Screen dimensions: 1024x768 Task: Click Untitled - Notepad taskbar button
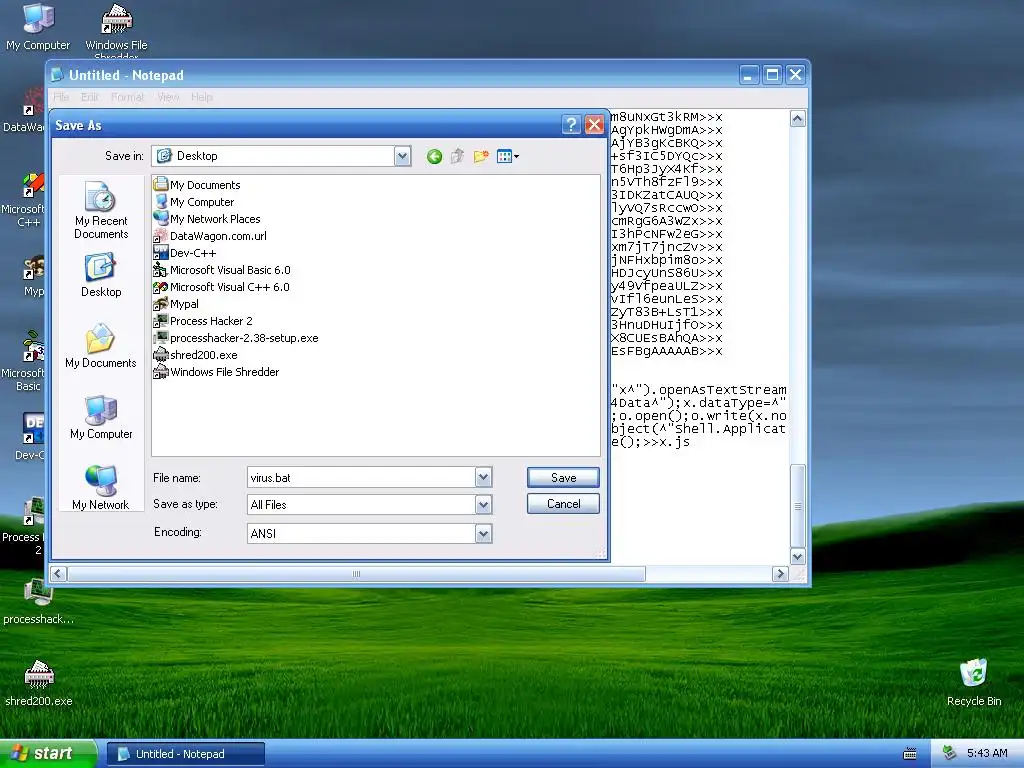tap(185, 754)
